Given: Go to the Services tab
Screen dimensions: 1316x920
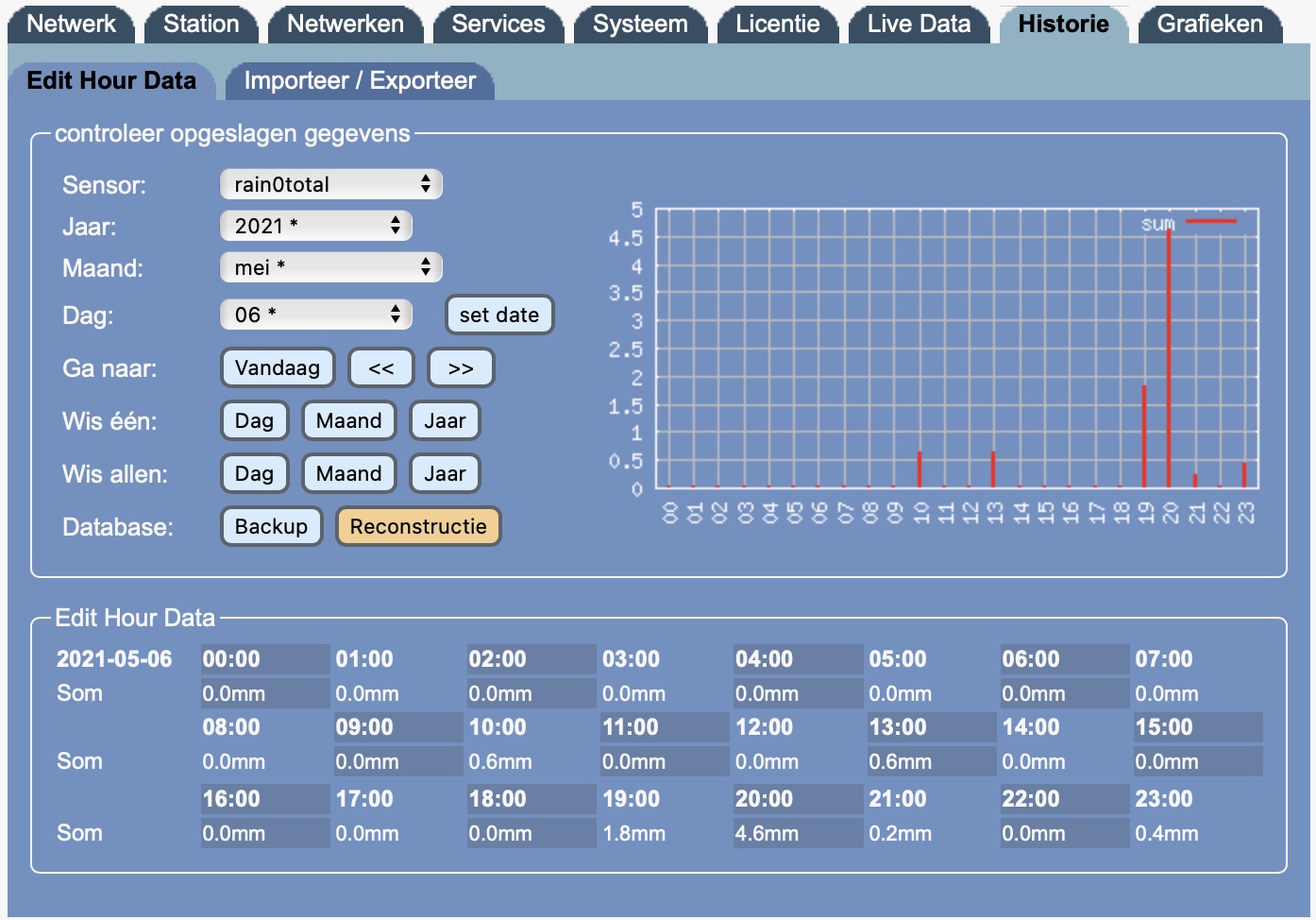Looking at the screenshot, I should 498,24.
